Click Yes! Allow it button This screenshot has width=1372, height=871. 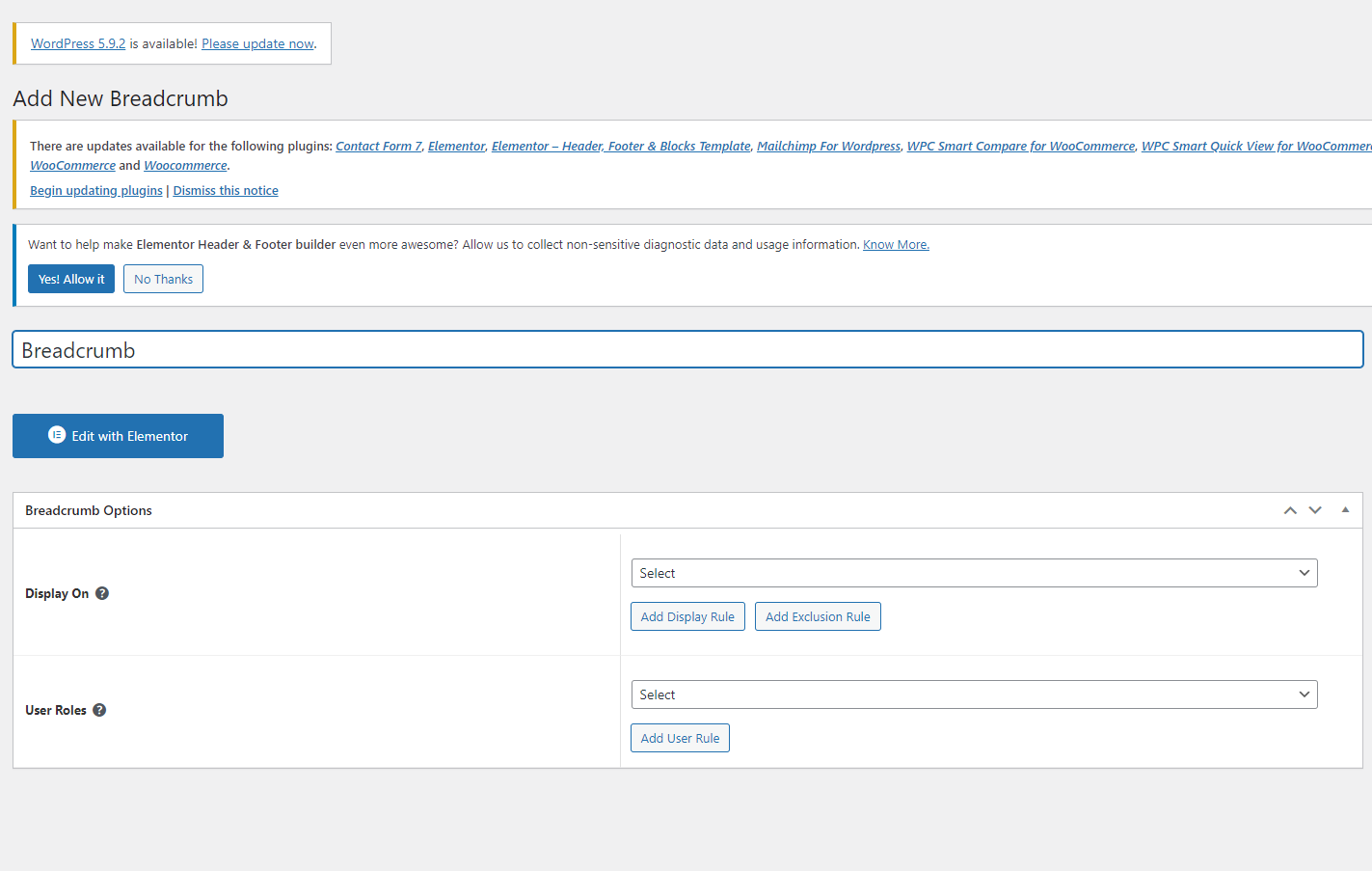[x=71, y=279]
